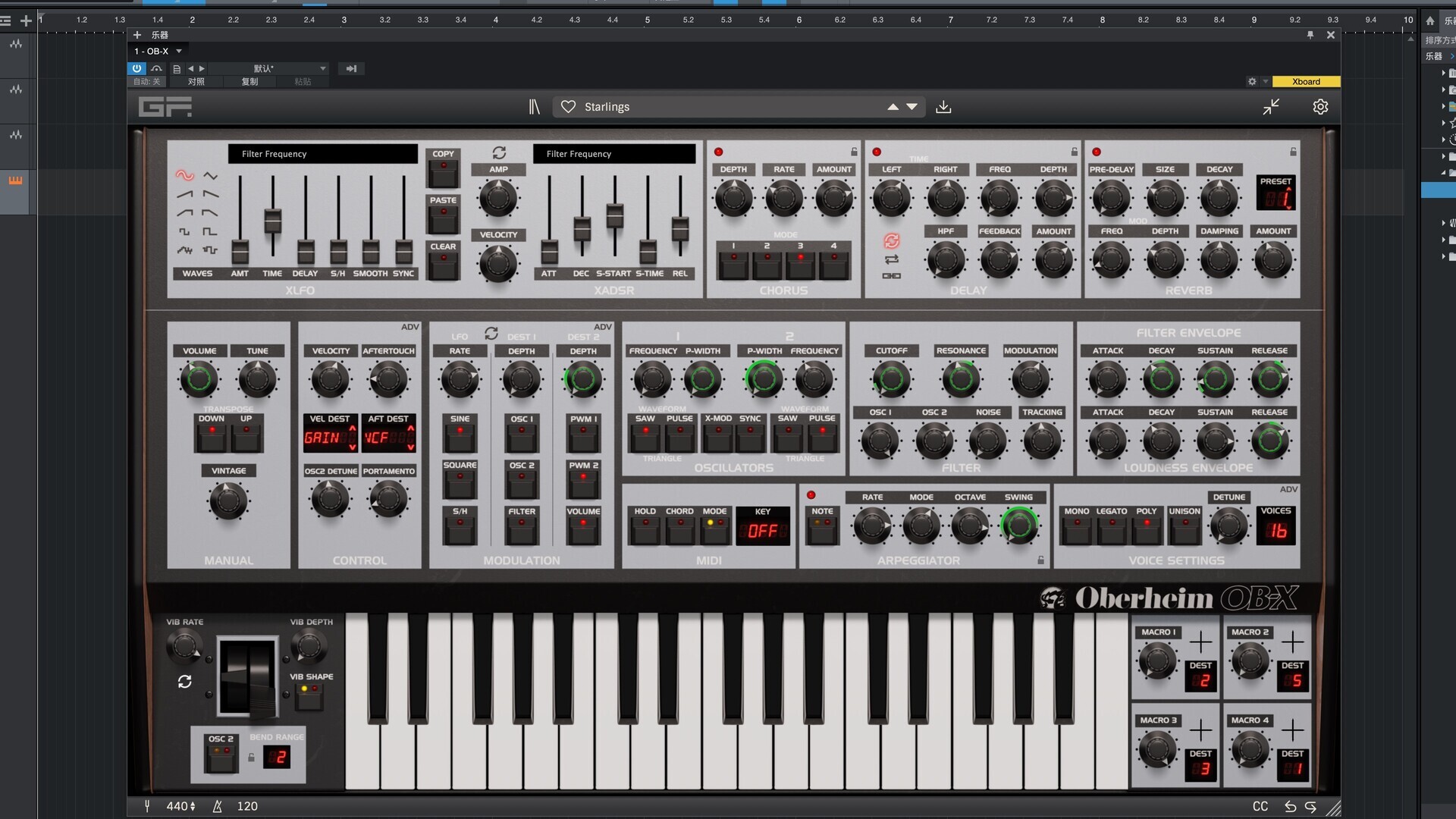Click the KEY OFF display
This screenshot has height=819, width=1456.
tap(762, 526)
